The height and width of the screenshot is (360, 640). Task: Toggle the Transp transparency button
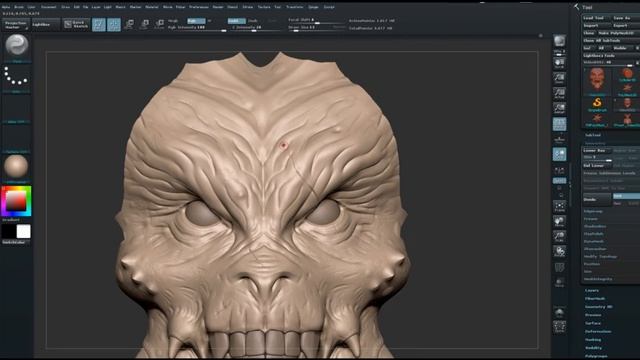(560, 282)
